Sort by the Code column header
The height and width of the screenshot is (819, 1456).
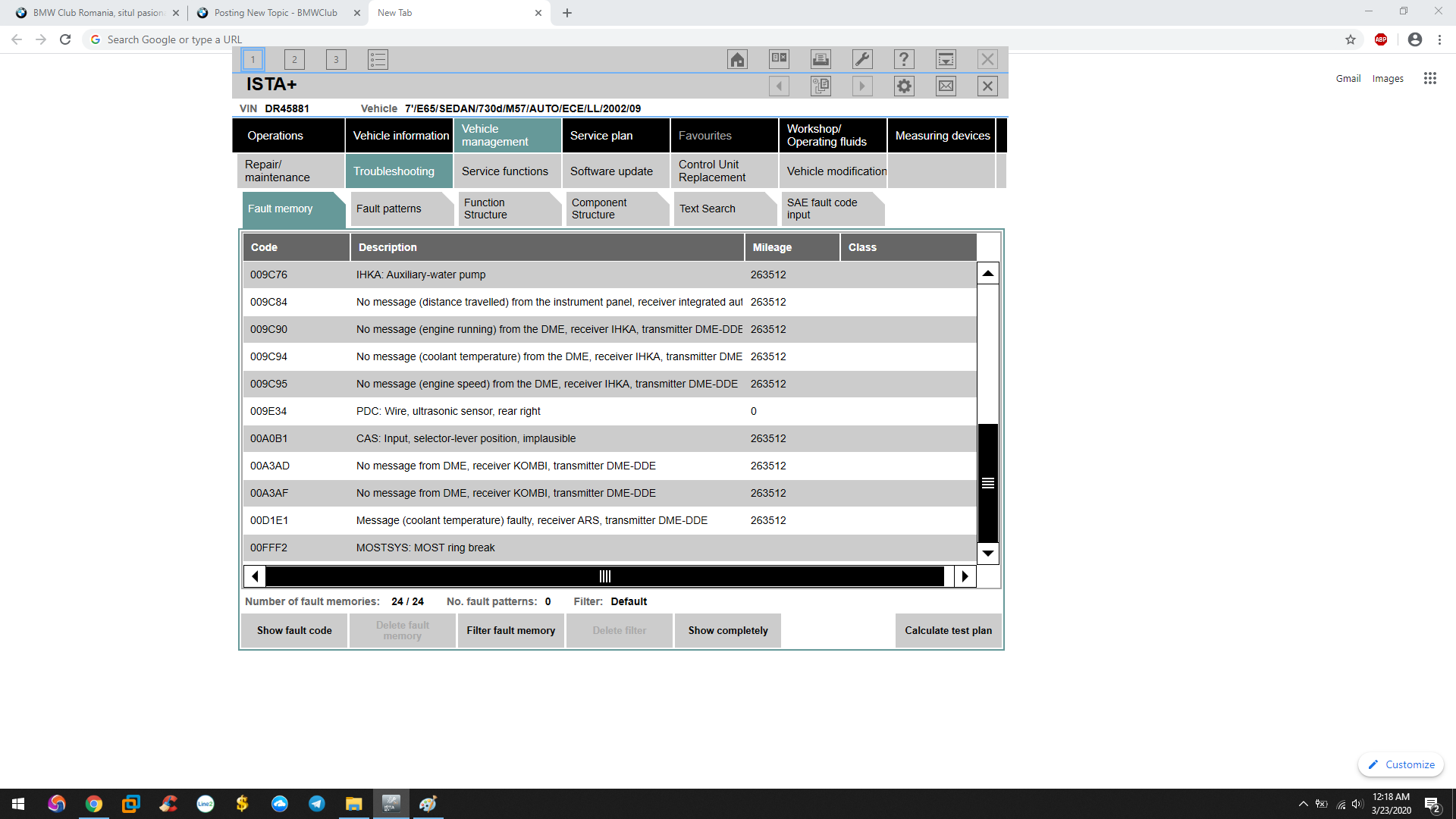coord(297,247)
